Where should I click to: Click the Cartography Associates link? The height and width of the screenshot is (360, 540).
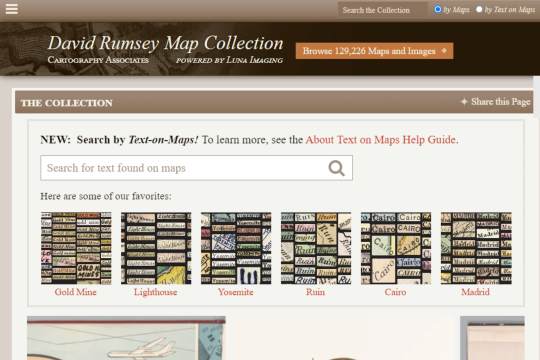click(98, 60)
